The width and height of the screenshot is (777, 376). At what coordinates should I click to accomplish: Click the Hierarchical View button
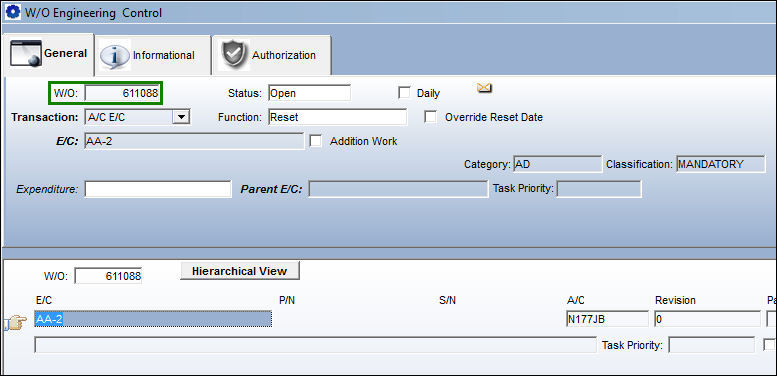click(240, 271)
